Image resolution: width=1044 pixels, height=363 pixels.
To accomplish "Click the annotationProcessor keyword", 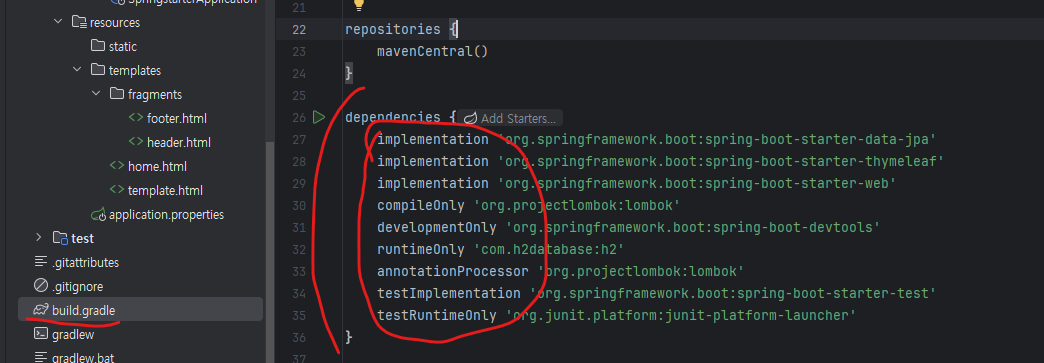I will coord(453,272).
